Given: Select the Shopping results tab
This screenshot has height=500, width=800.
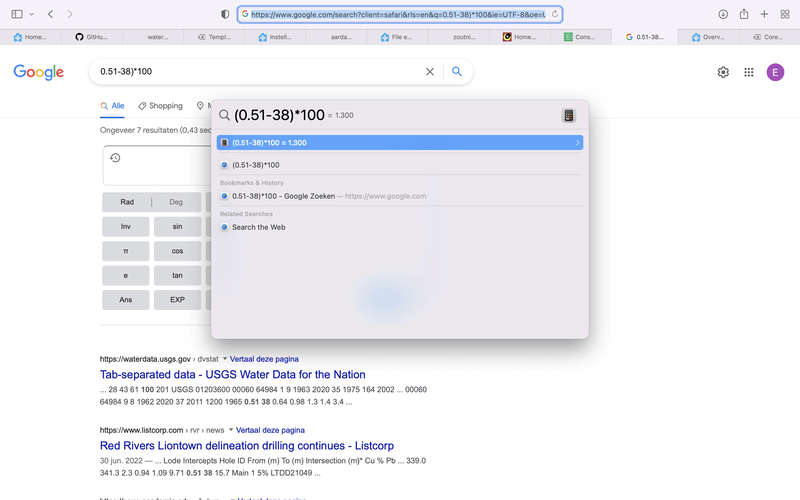Looking at the screenshot, I should (160, 106).
